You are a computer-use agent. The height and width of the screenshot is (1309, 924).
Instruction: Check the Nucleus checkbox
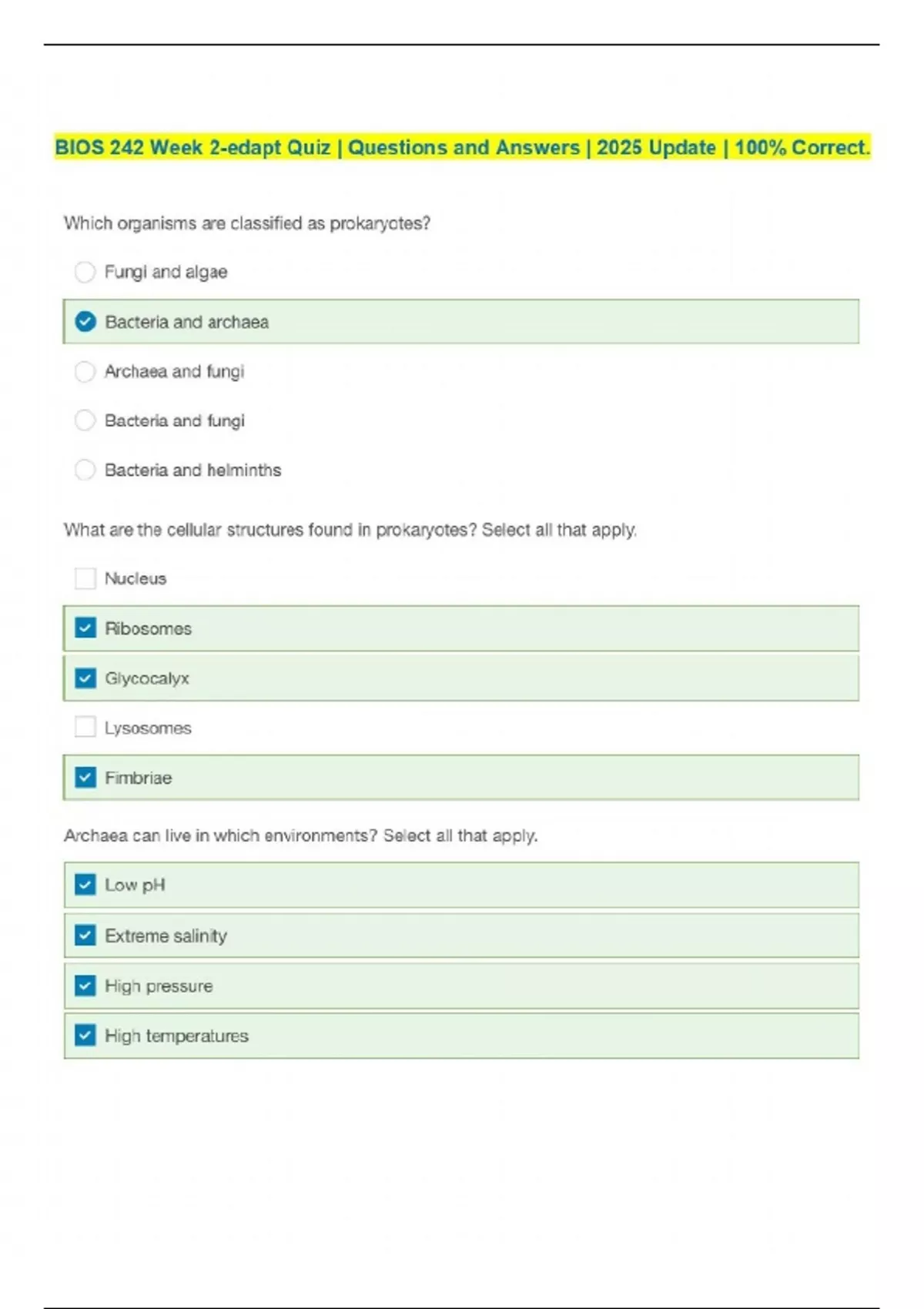tap(85, 578)
